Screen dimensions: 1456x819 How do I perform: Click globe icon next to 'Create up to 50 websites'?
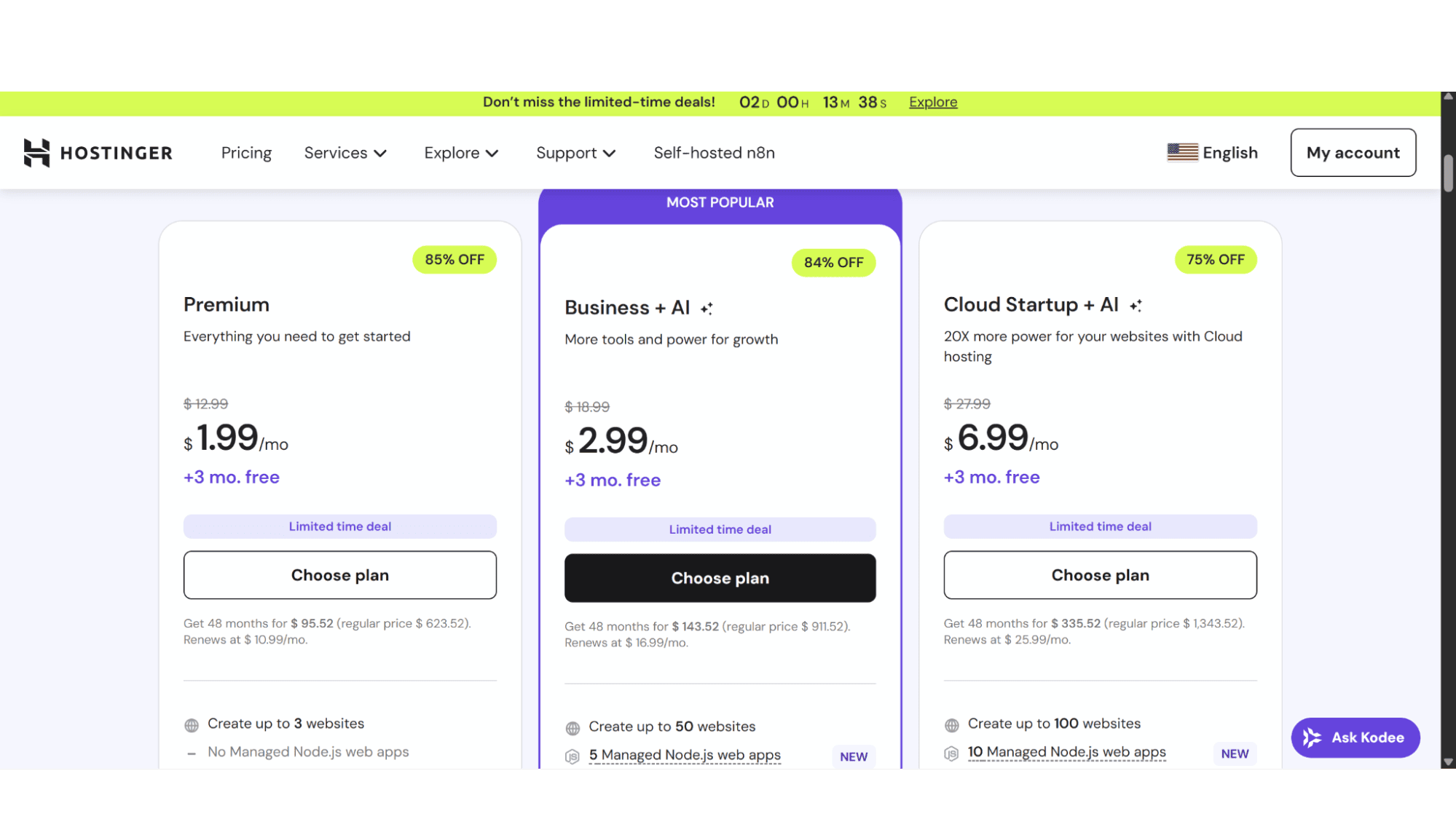(x=572, y=728)
